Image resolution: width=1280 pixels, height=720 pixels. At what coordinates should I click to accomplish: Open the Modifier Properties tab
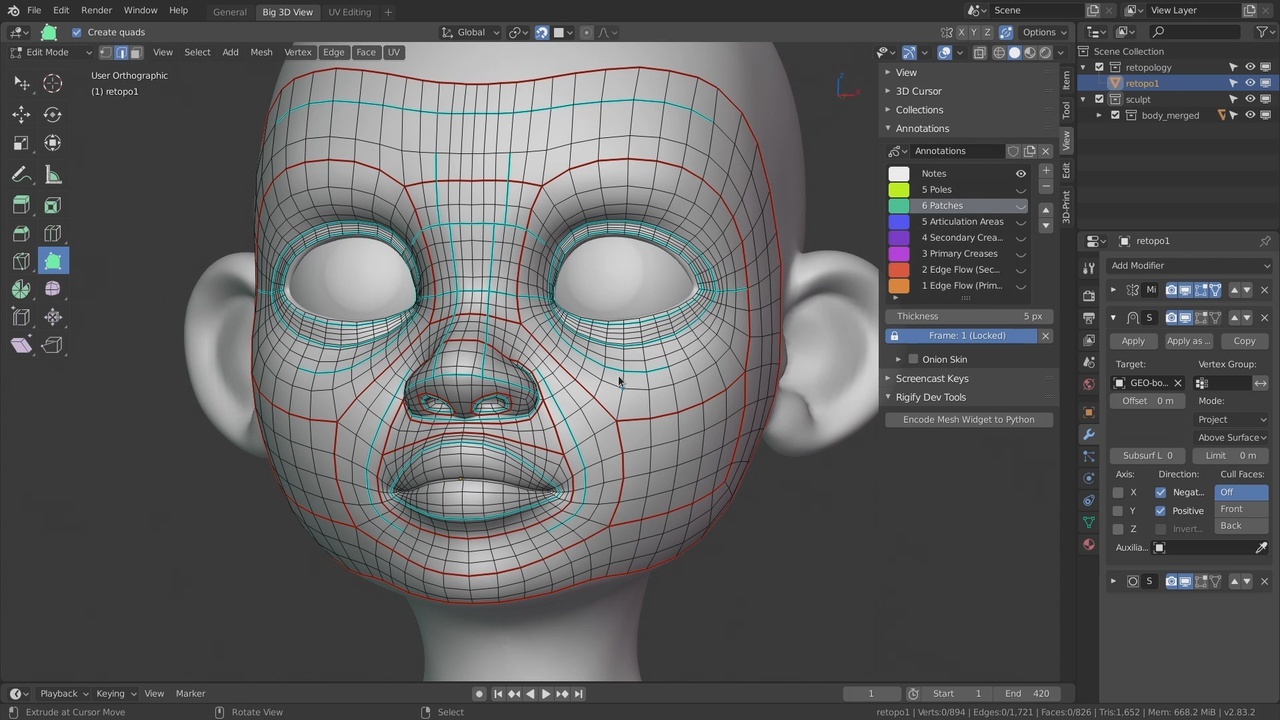coord(1088,434)
